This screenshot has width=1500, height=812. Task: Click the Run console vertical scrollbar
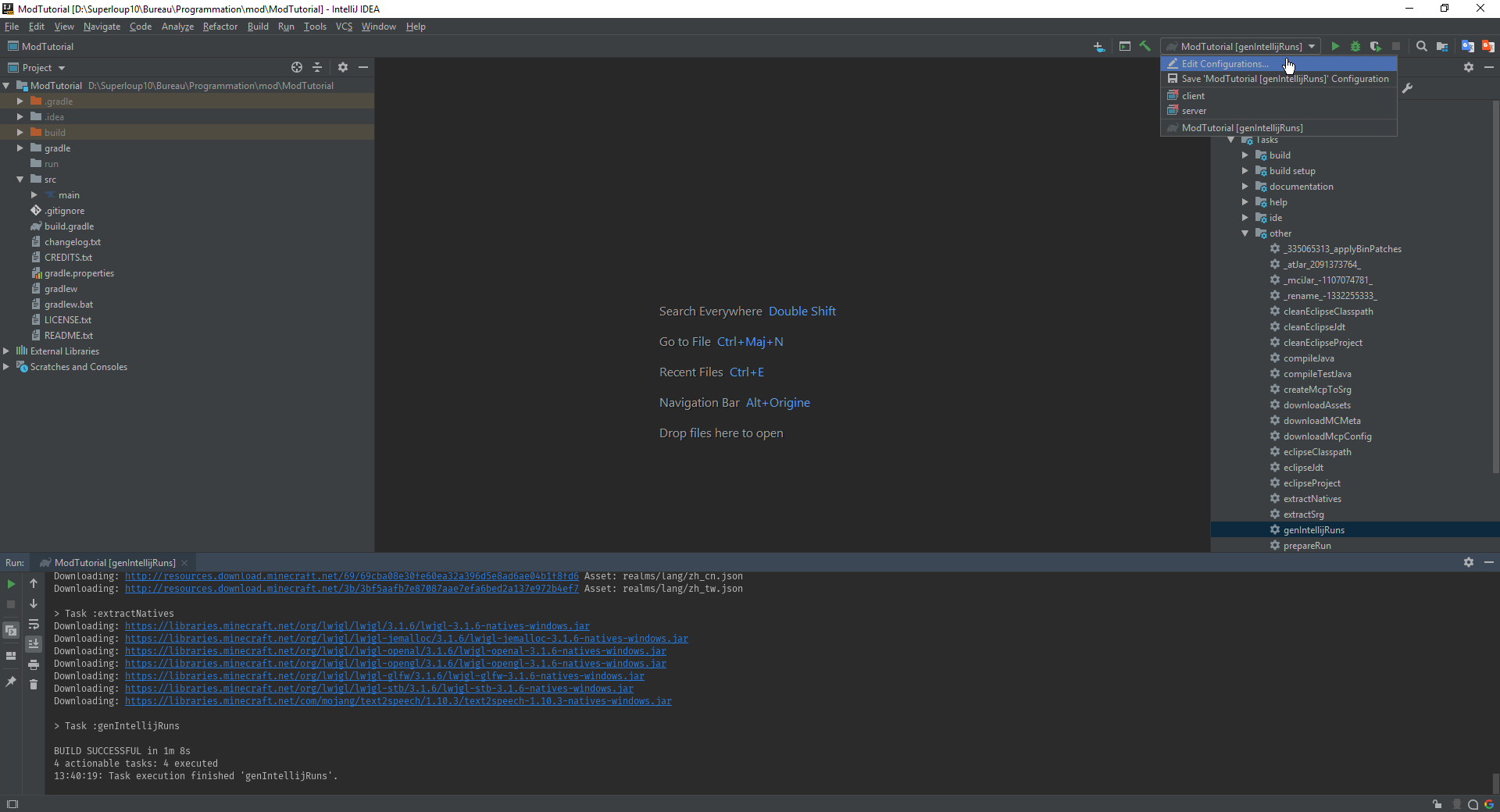(1495, 782)
